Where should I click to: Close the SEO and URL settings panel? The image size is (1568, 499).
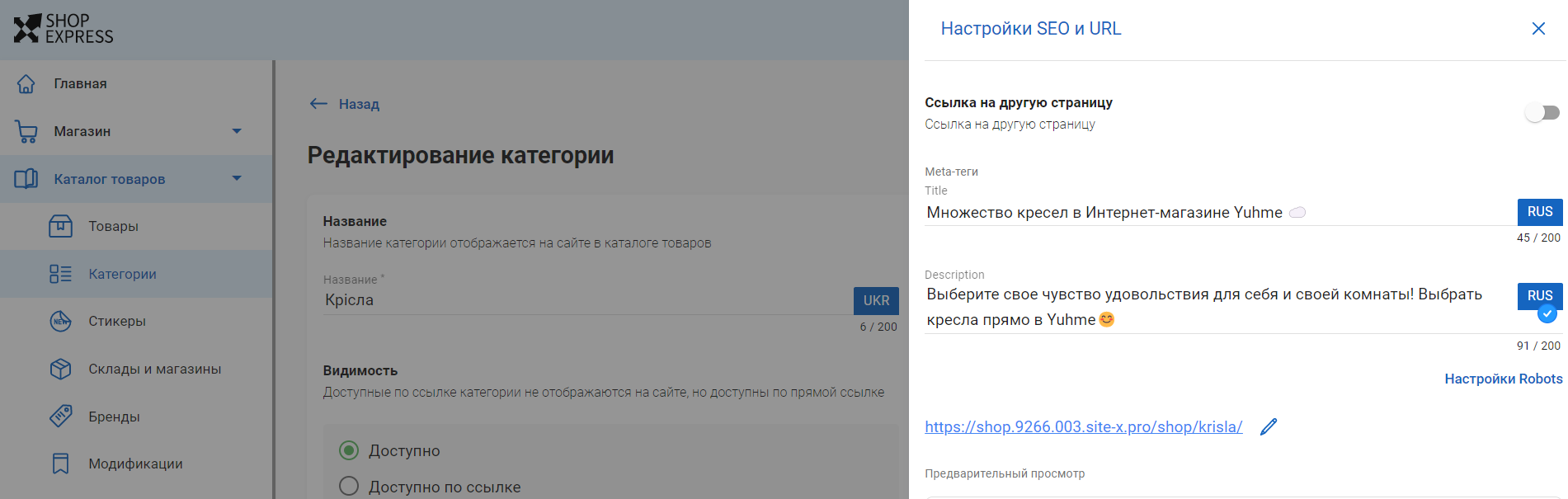click(1538, 29)
